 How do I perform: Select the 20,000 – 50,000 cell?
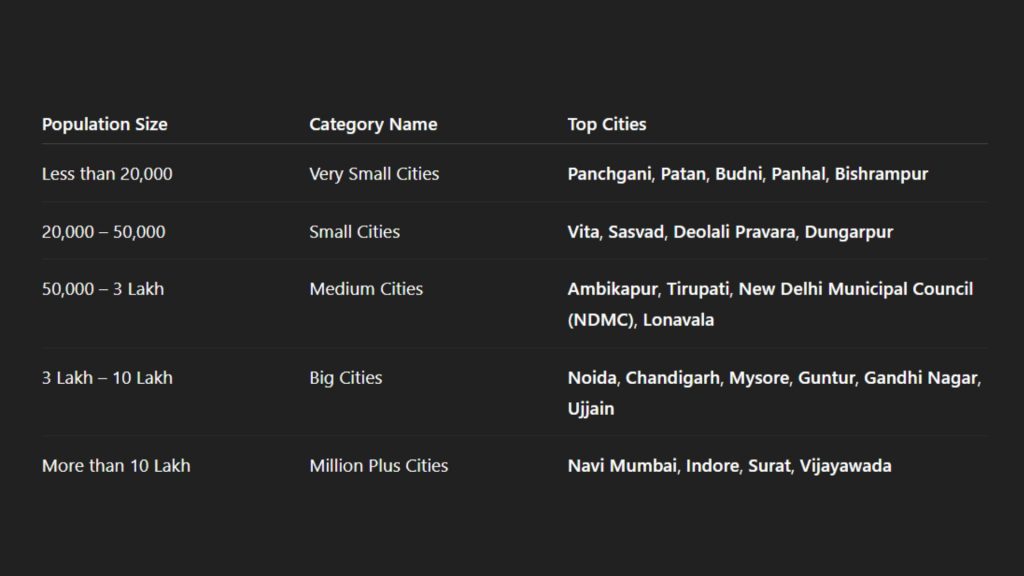tap(103, 232)
